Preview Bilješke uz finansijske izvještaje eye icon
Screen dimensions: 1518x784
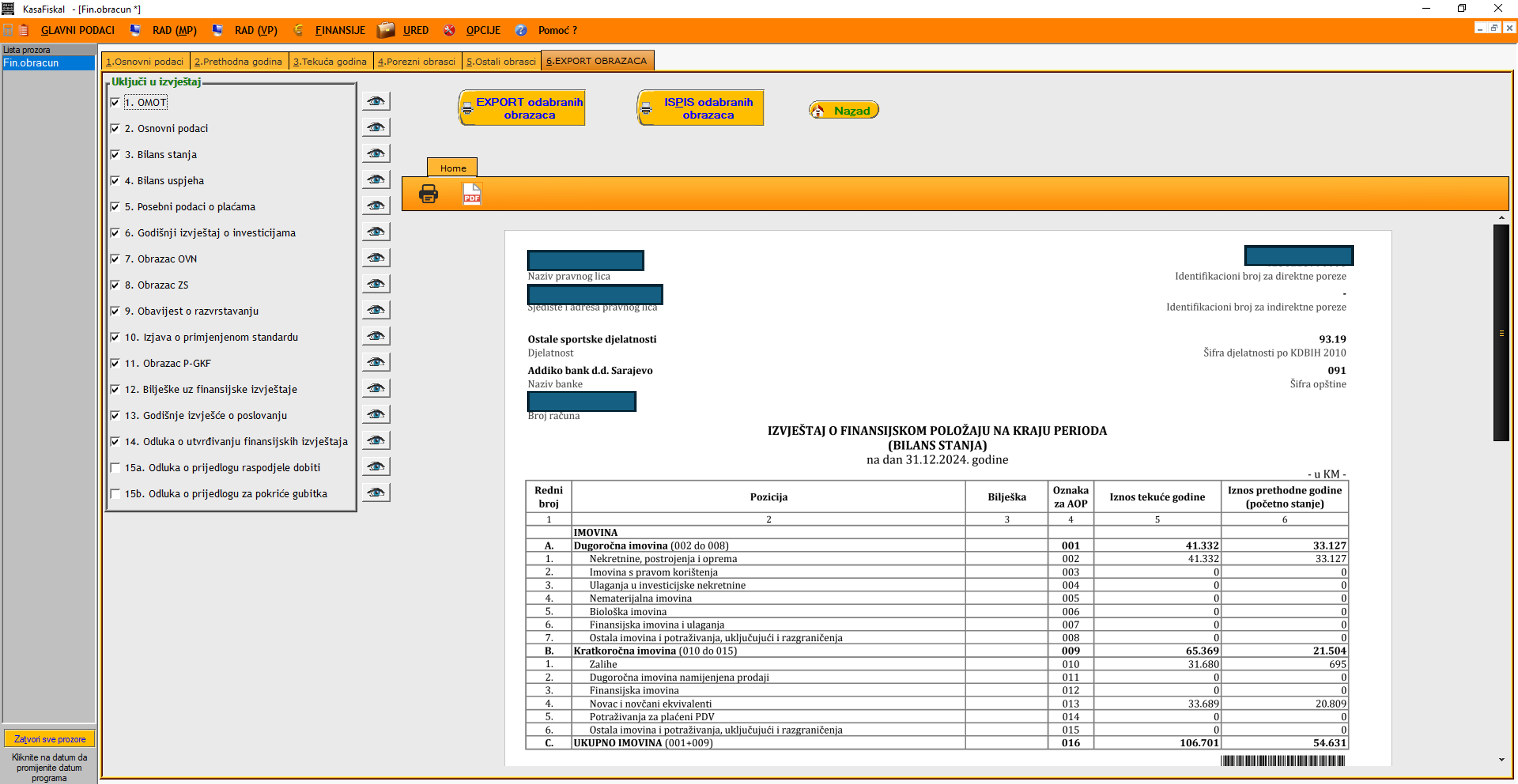[376, 388]
